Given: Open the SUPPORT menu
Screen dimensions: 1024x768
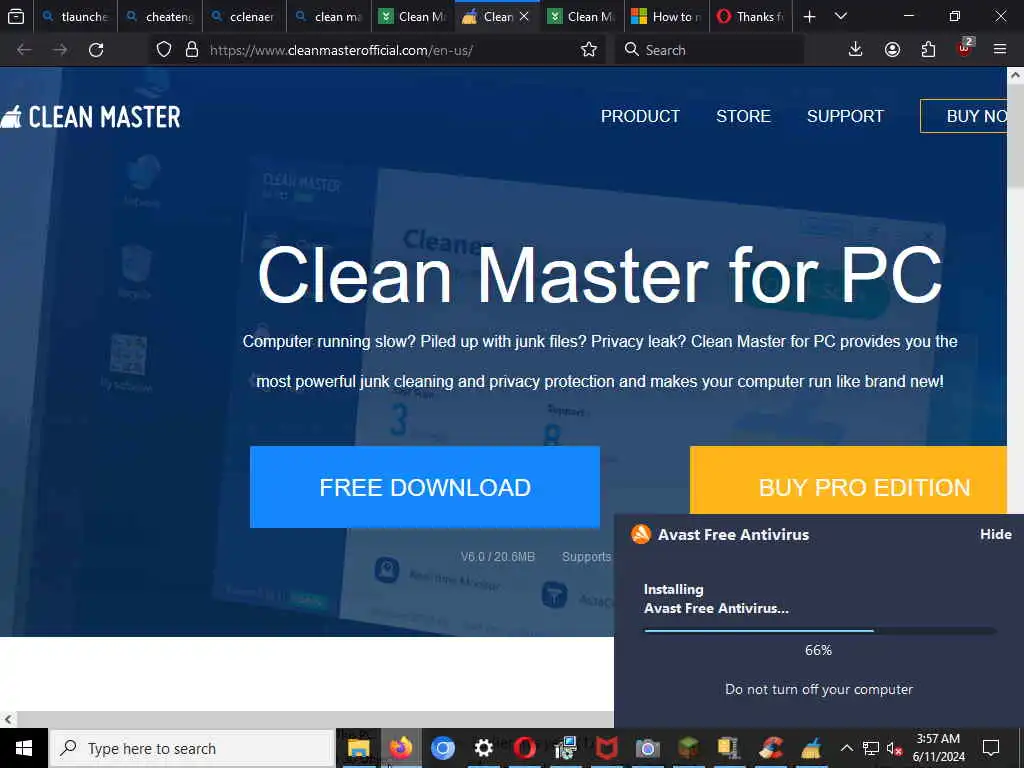Looking at the screenshot, I should [845, 116].
